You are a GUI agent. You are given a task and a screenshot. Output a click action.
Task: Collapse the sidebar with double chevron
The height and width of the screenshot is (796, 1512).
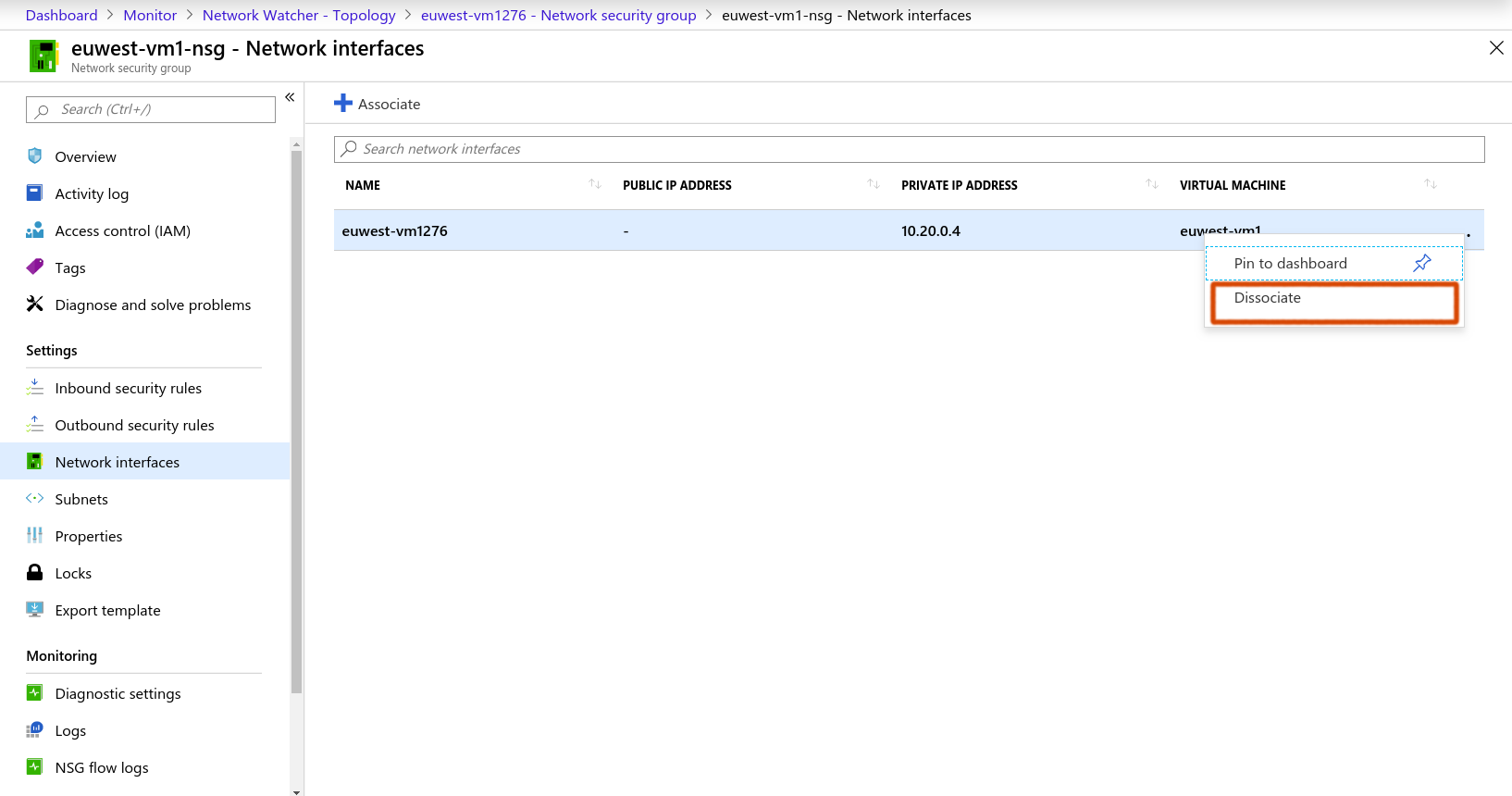290,97
